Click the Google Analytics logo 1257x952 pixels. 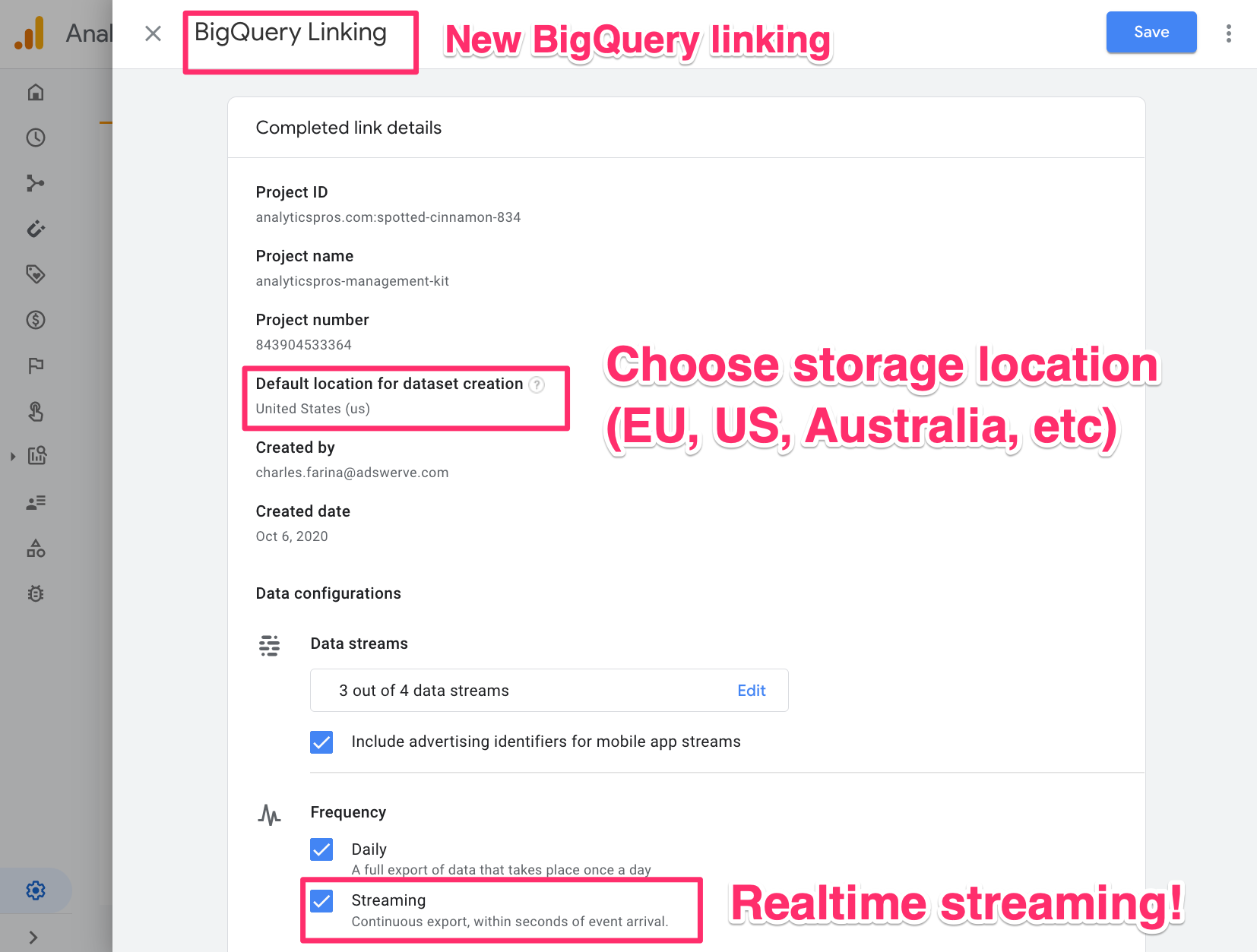(x=30, y=33)
